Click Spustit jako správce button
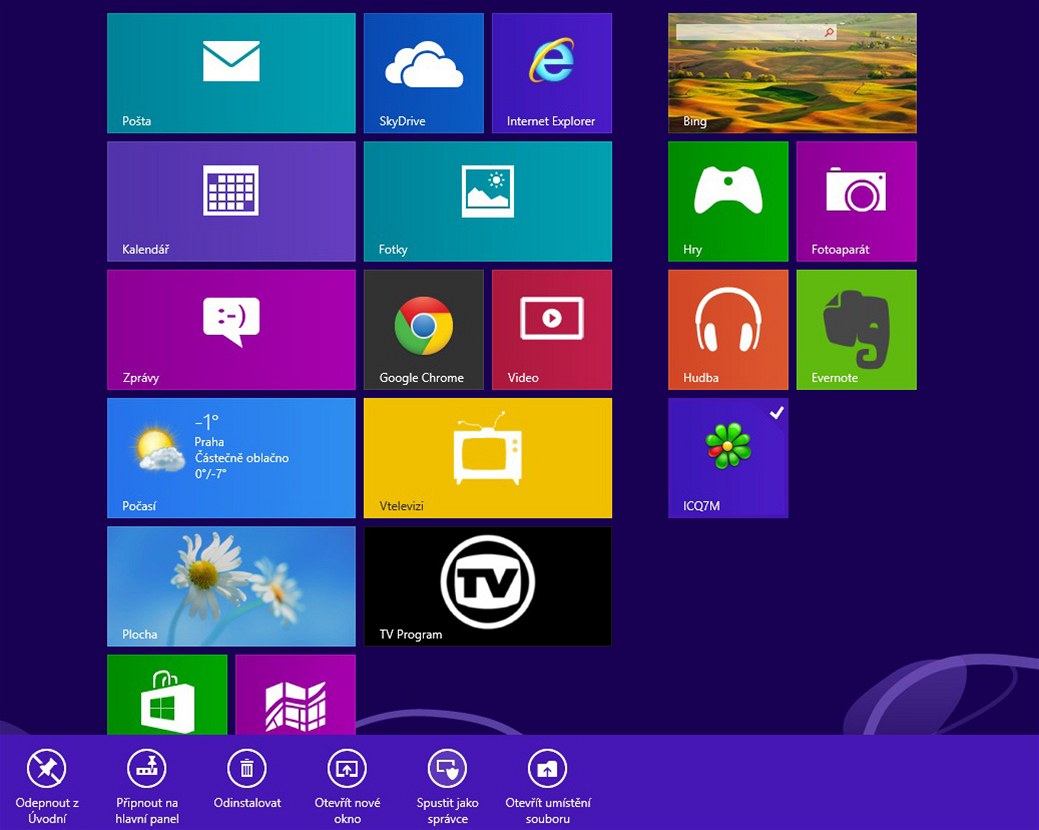The image size is (1039, 830). pyautogui.click(x=447, y=787)
